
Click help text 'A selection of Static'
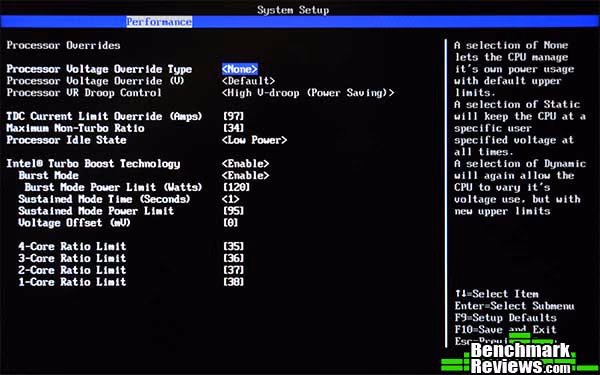pos(517,105)
